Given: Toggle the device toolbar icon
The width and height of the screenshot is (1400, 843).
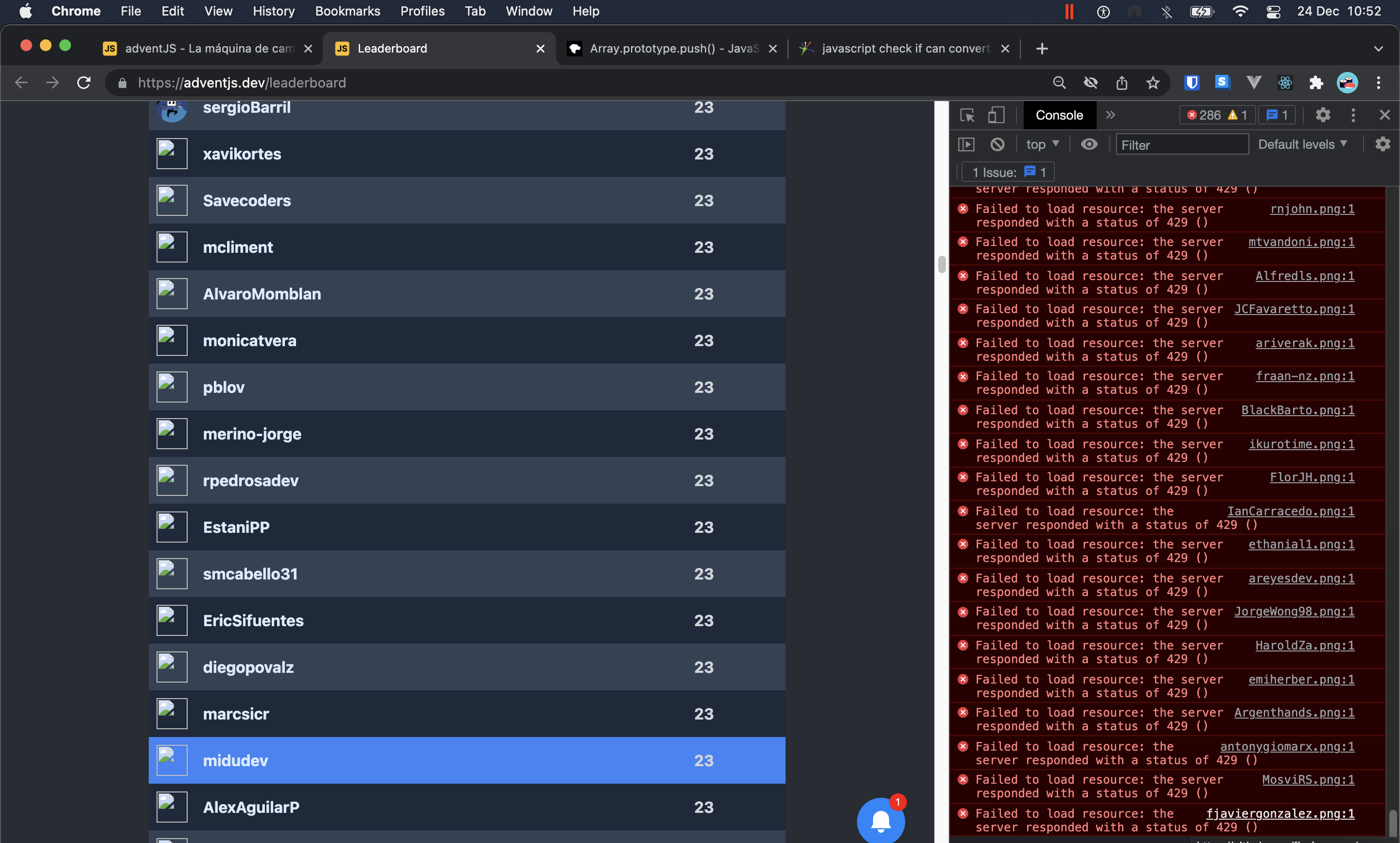Looking at the screenshot, I should [x=996, y=115].
